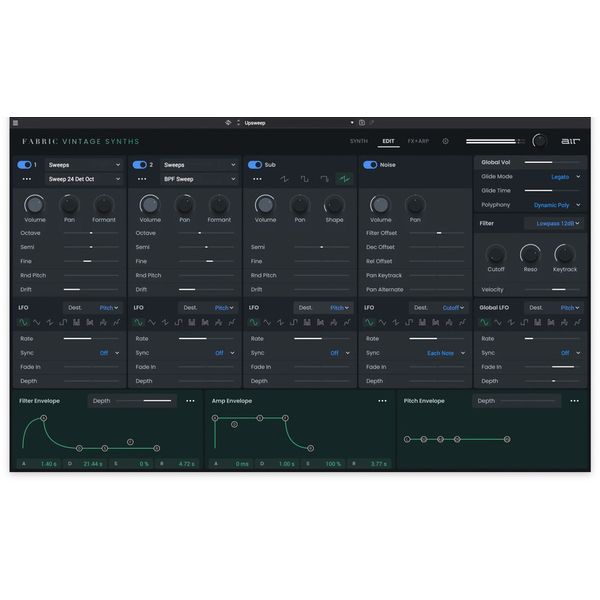Select the square wave for Global LFO
Screen dimensions: 600x600
[524, 323]
